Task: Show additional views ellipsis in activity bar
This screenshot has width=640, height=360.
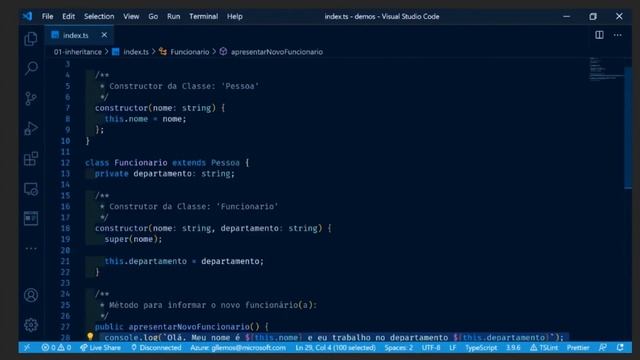Action: (31, 248)
